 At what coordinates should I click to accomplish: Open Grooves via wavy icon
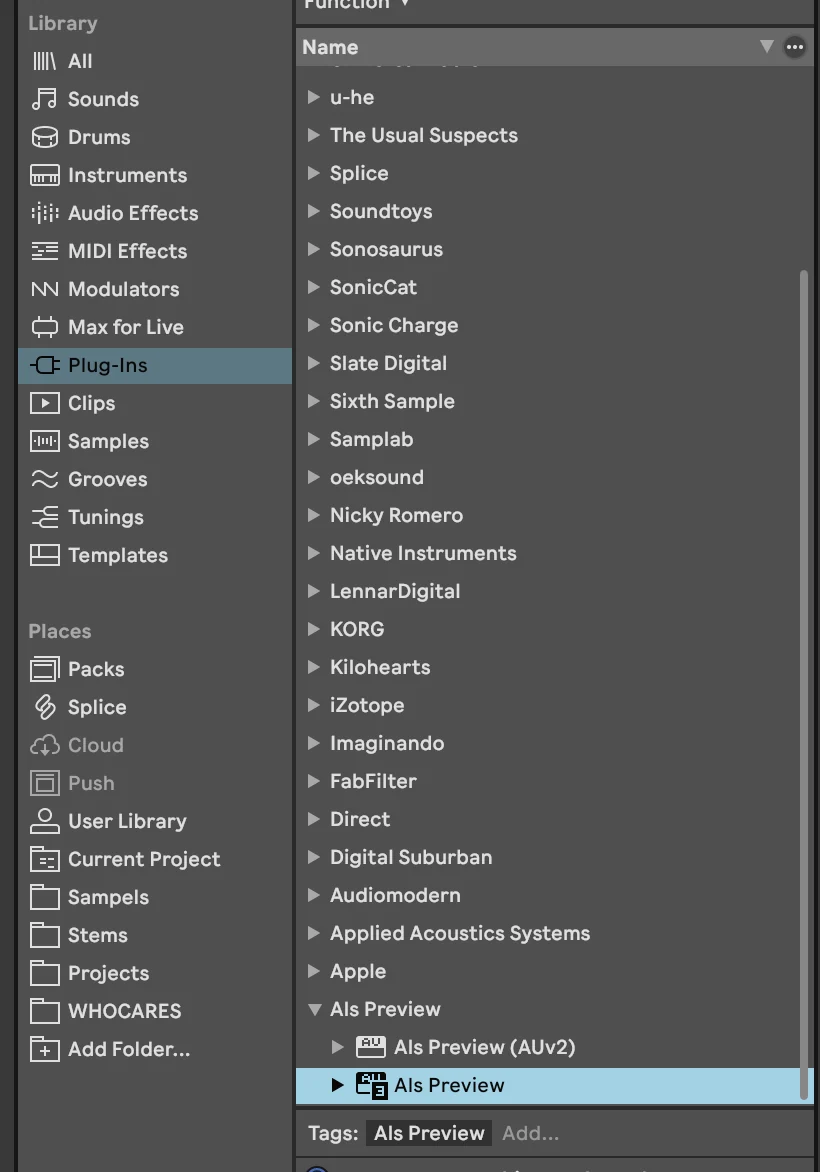click(44, 479)
